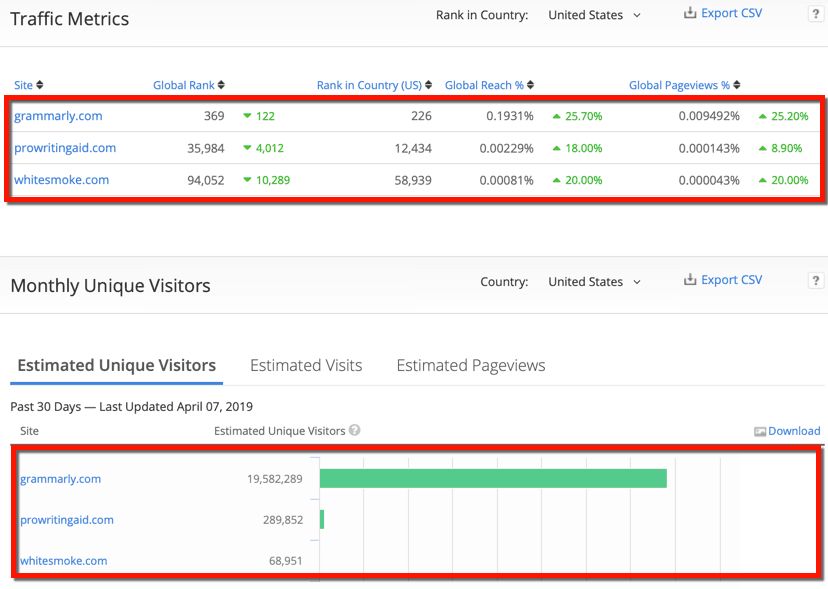Click the global rank value 369

pyautogui.click(x=214, y=116)
